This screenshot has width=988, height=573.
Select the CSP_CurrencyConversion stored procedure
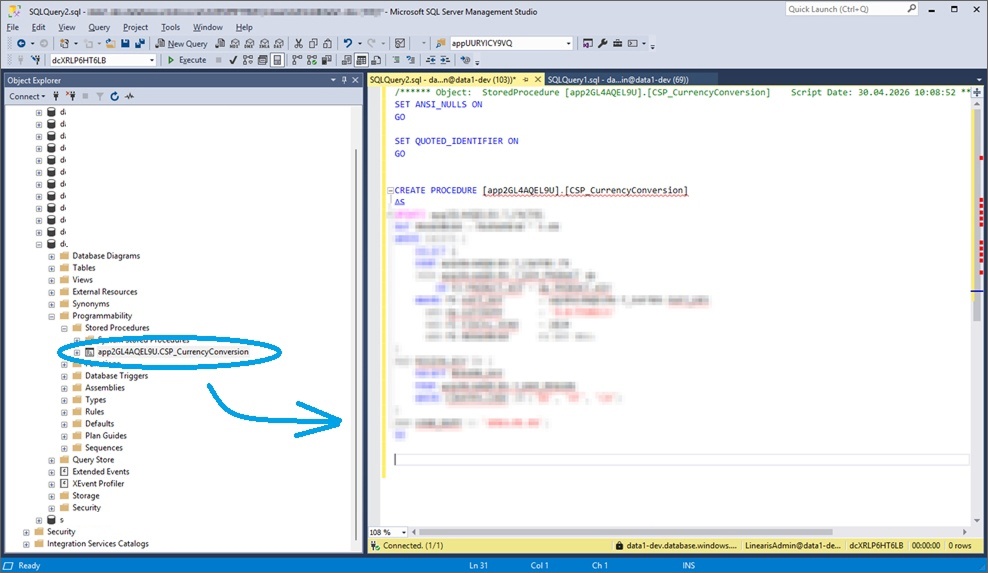click(173, 352)
